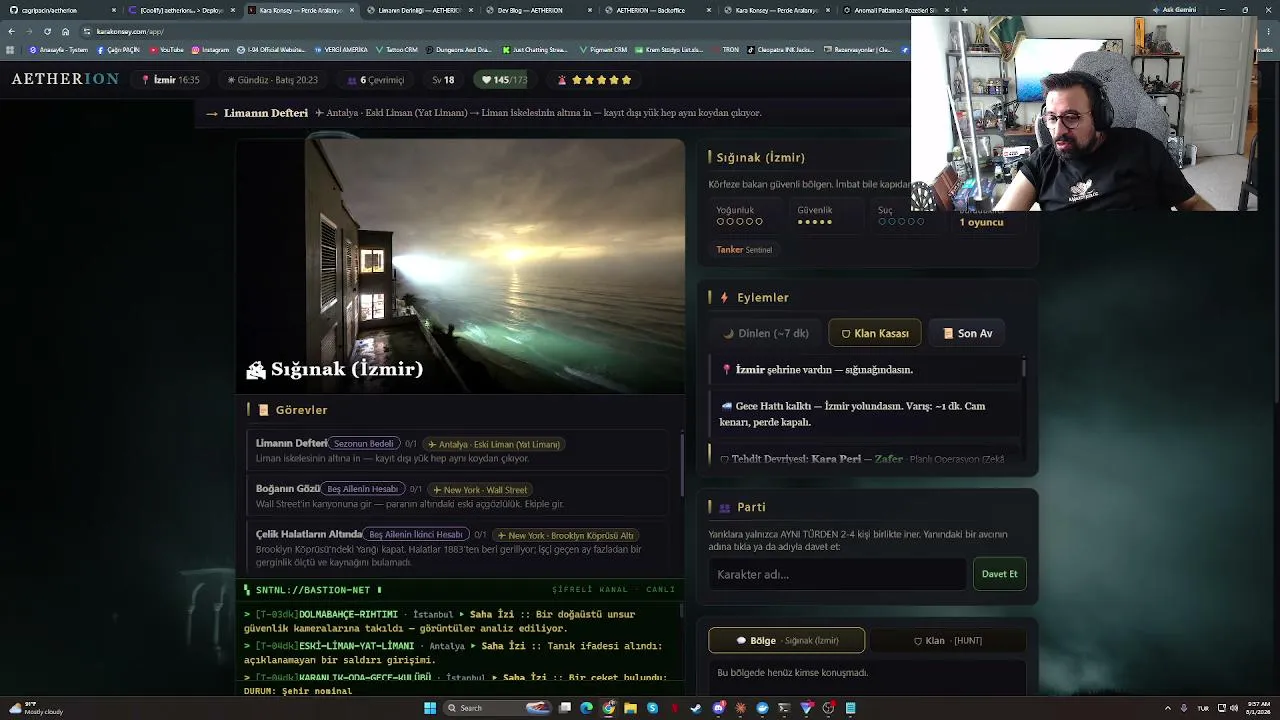Click the 1 oyuncu player count

(x=981, y=222)
